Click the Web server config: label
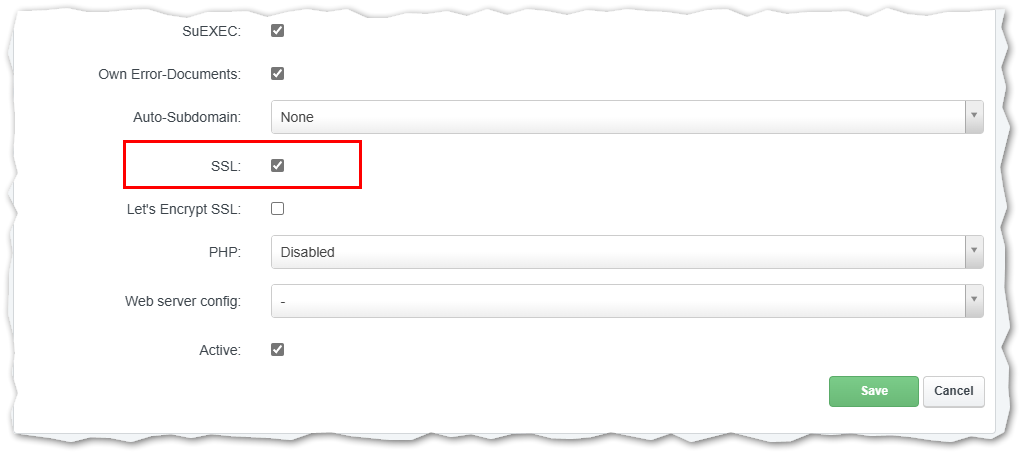Image resolution: width=1022 pixels, height=454 pixels. coord(183,302)
